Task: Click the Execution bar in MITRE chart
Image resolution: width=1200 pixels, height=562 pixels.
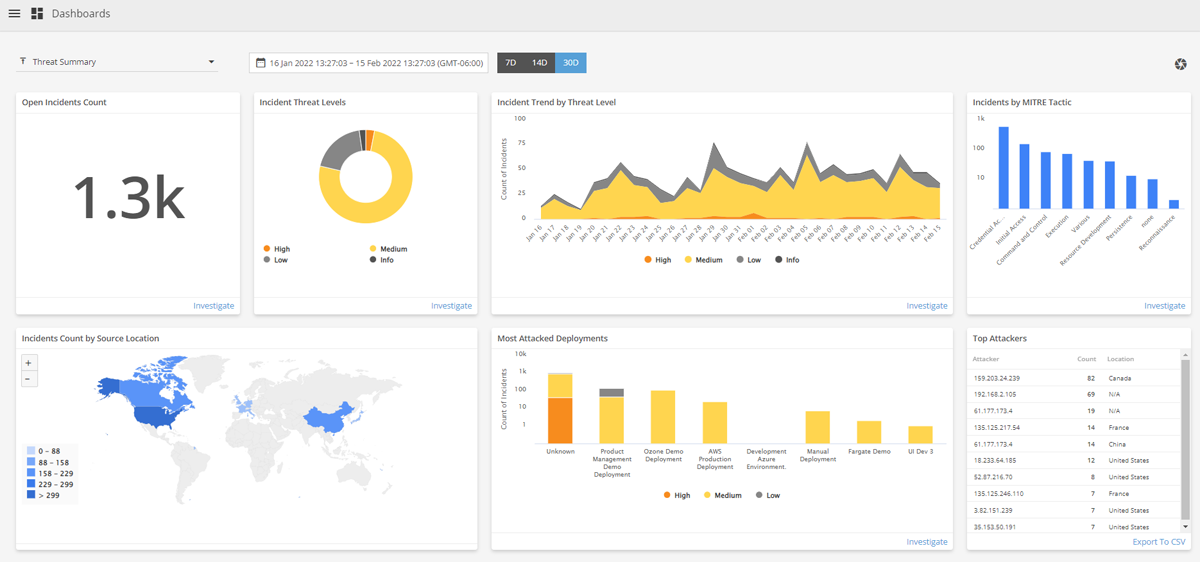Action: point(1067,181)
